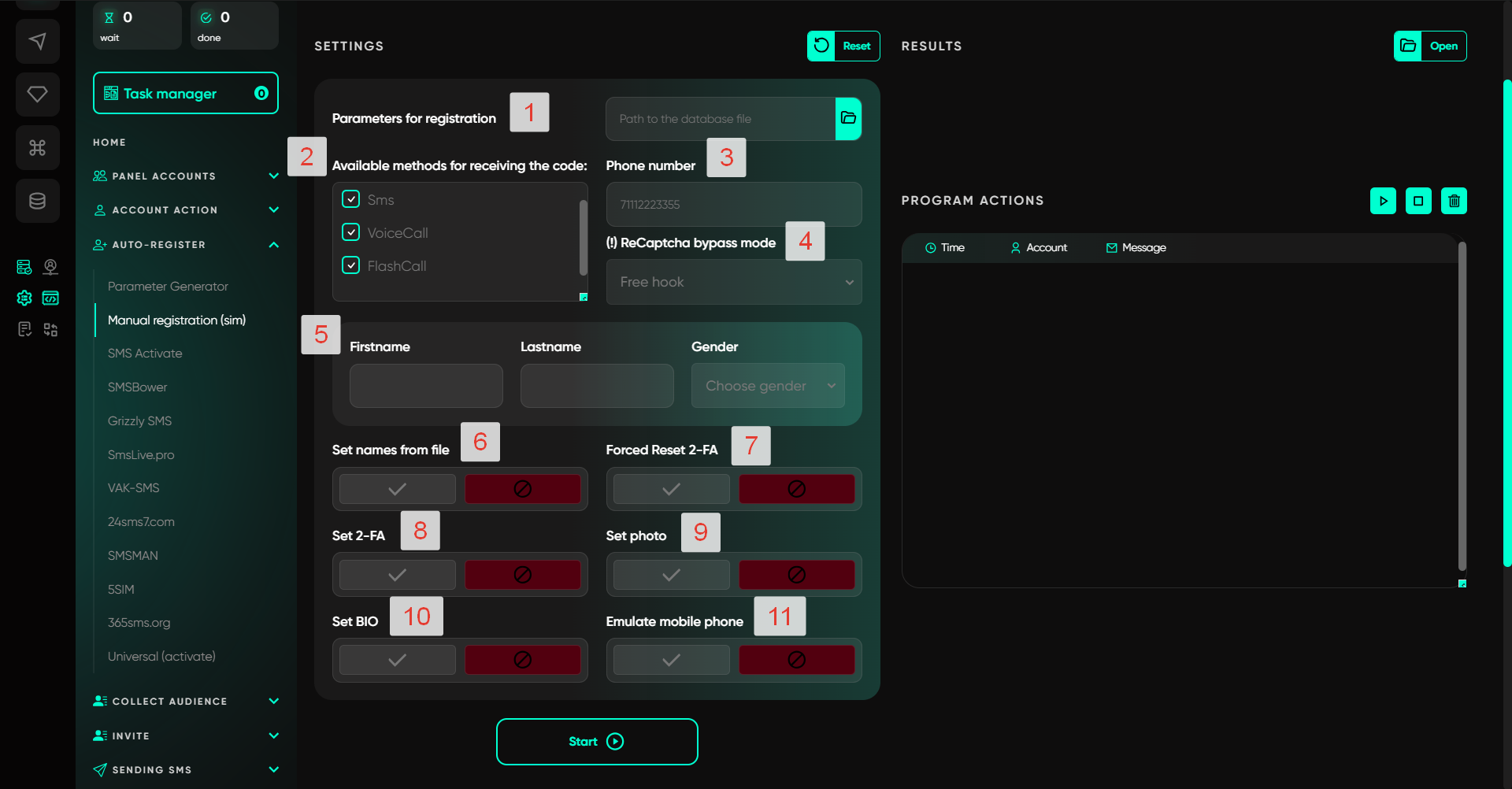Viewport: 1512px width, 789px height.
Task: Open SMS Activate menu item
Action: tap(145, 354)
